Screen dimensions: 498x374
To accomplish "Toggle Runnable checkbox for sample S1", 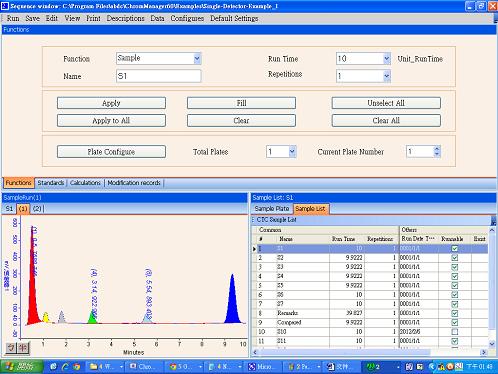I will [x=454, y=248].
